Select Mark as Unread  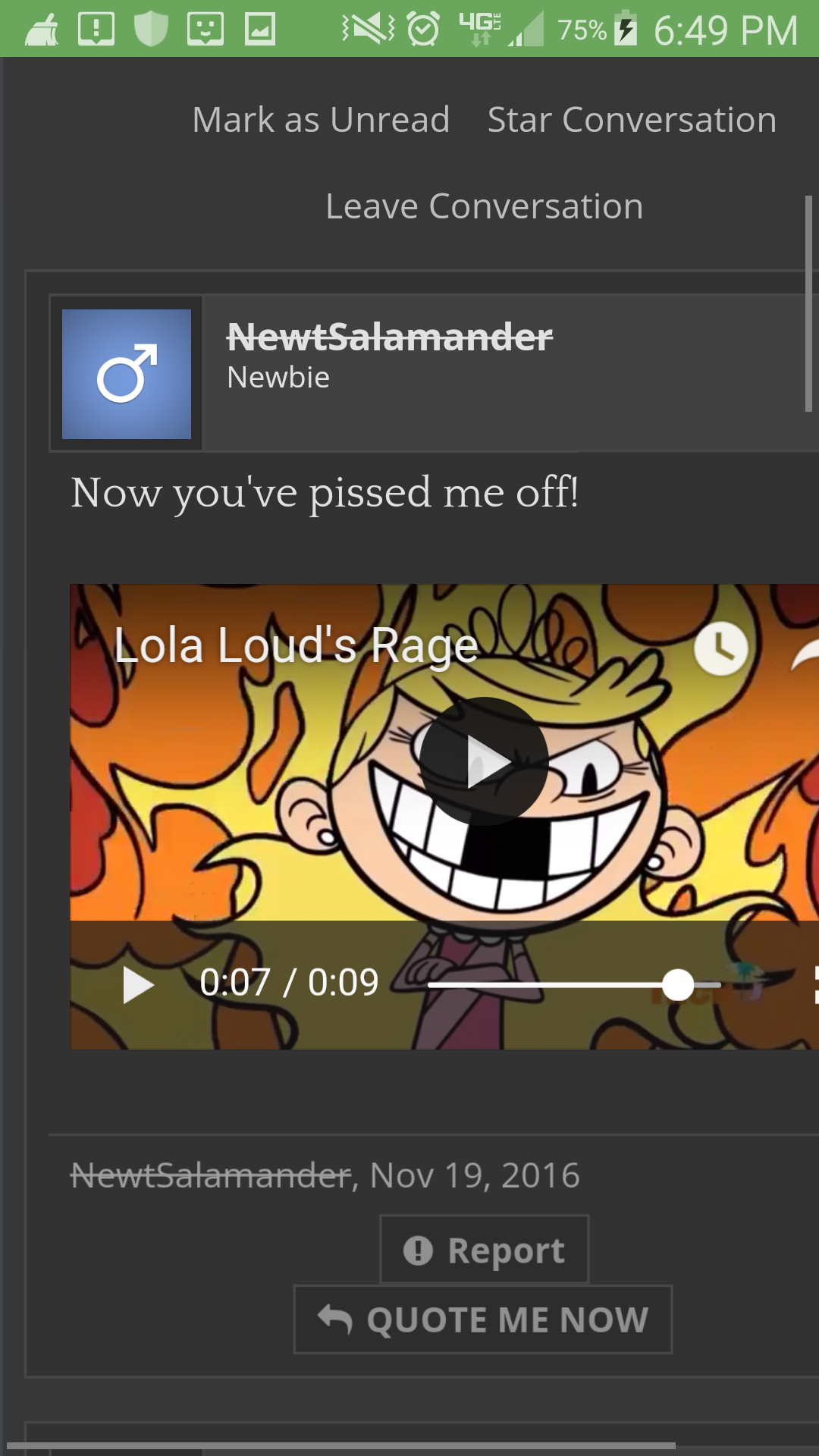click(x=322, y=120)
